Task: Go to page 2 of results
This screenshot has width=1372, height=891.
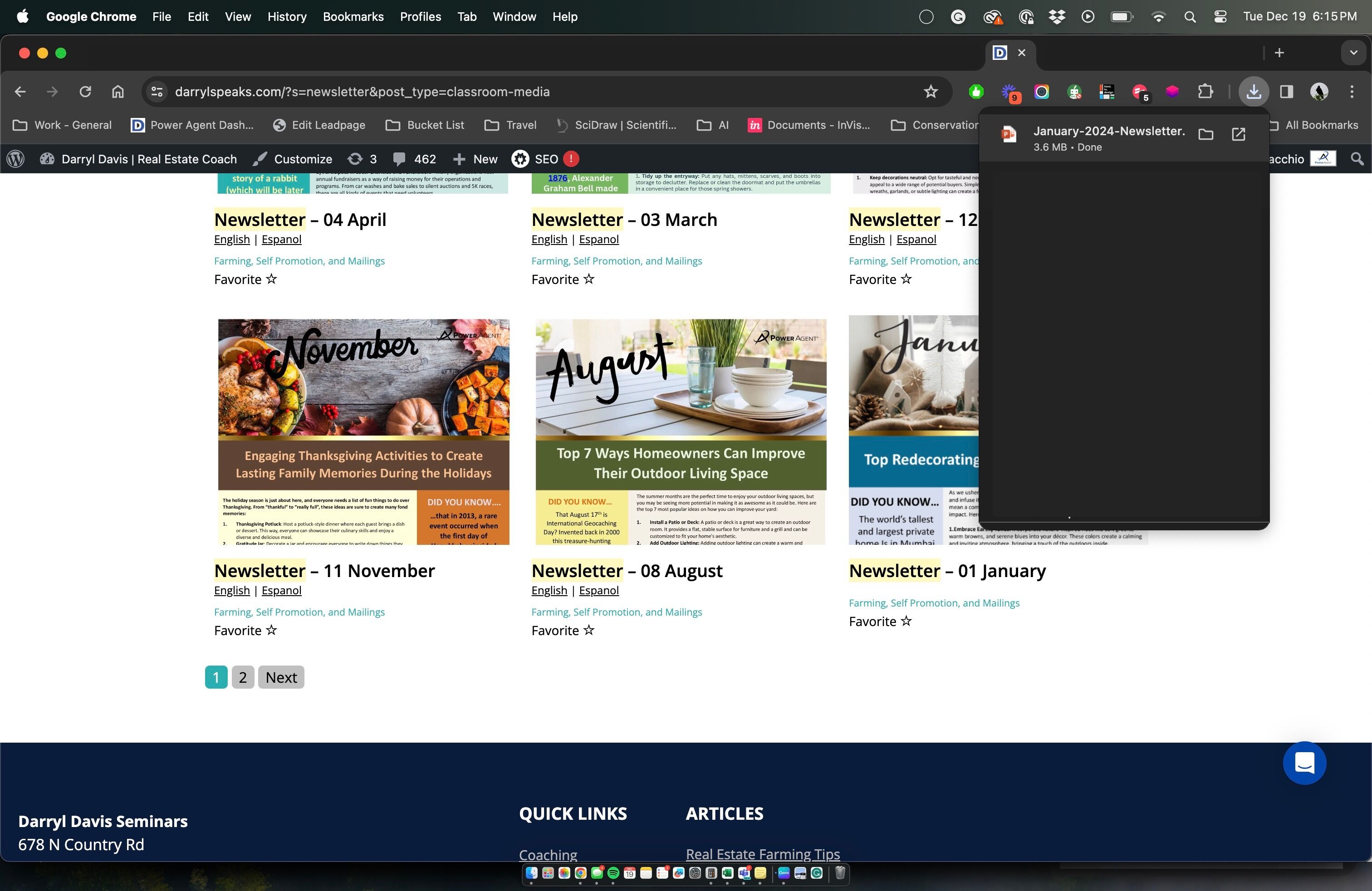Action: (243, 677)
